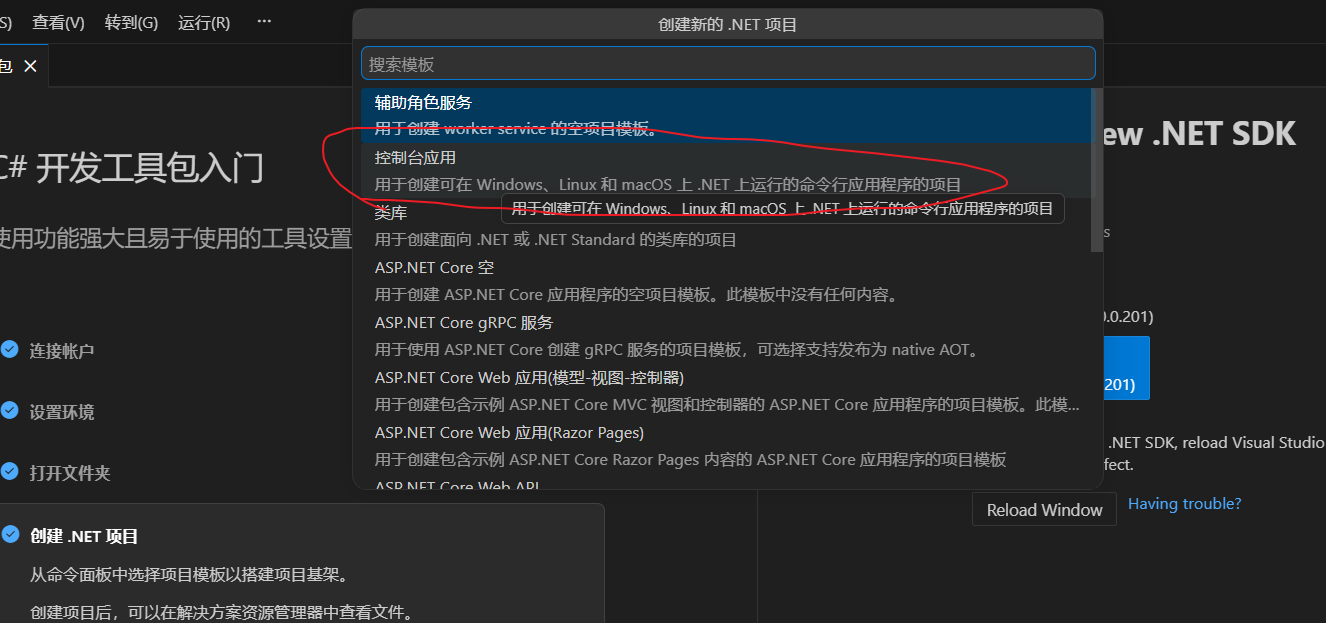Toggle the 创建 .NET 项目 step checkmark
Viewport: 1326px width, 623px height.
coord(10,535)
